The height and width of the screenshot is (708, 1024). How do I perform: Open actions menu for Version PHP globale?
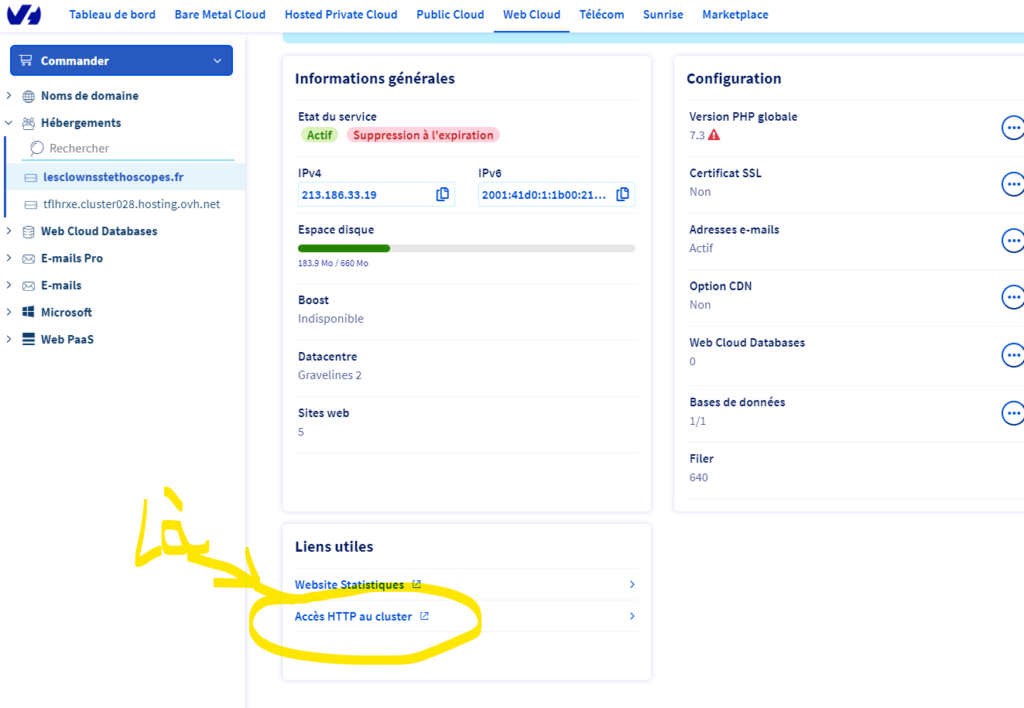pos(1012,127)
